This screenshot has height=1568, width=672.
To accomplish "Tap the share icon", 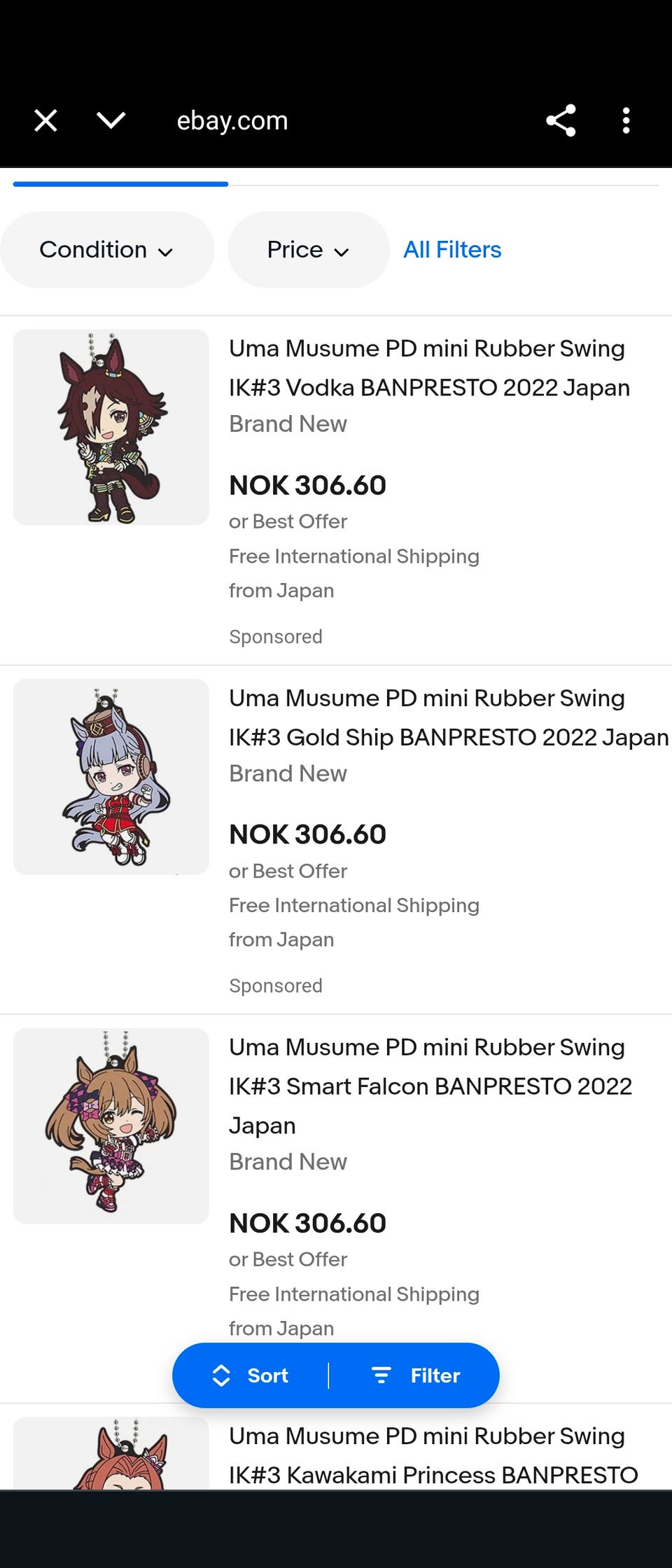I will pos(561,120).
